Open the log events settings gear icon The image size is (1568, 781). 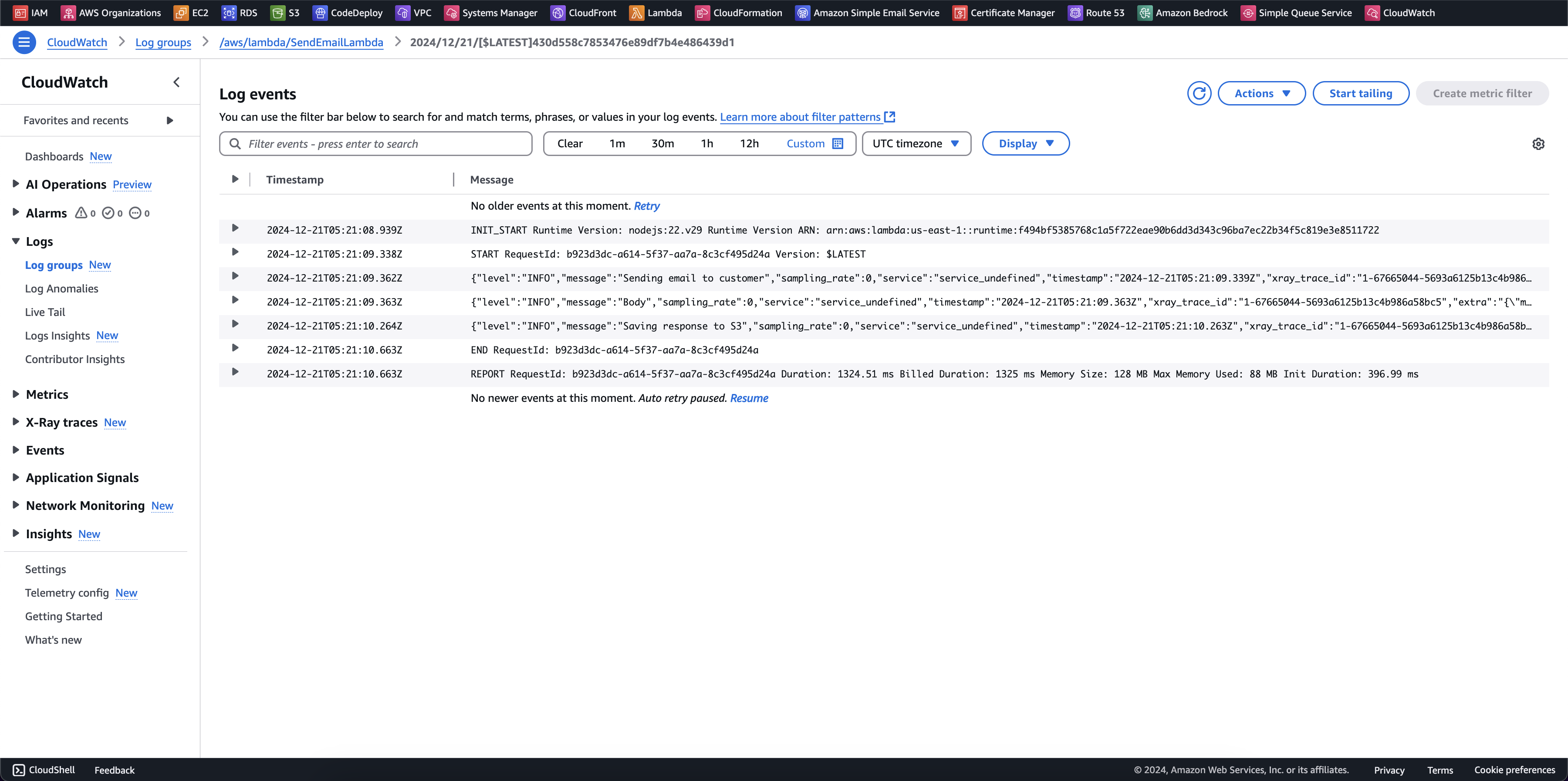(x=1538, y=144)
